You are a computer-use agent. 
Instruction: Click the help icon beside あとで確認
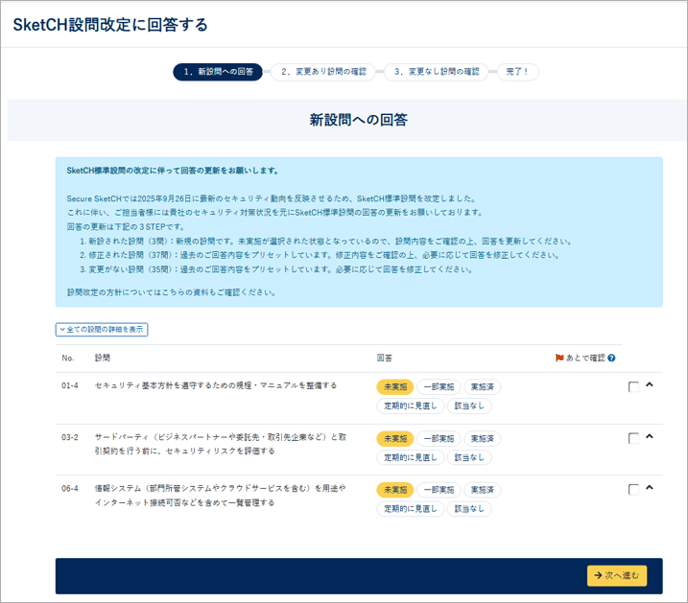tap(611, 358)
